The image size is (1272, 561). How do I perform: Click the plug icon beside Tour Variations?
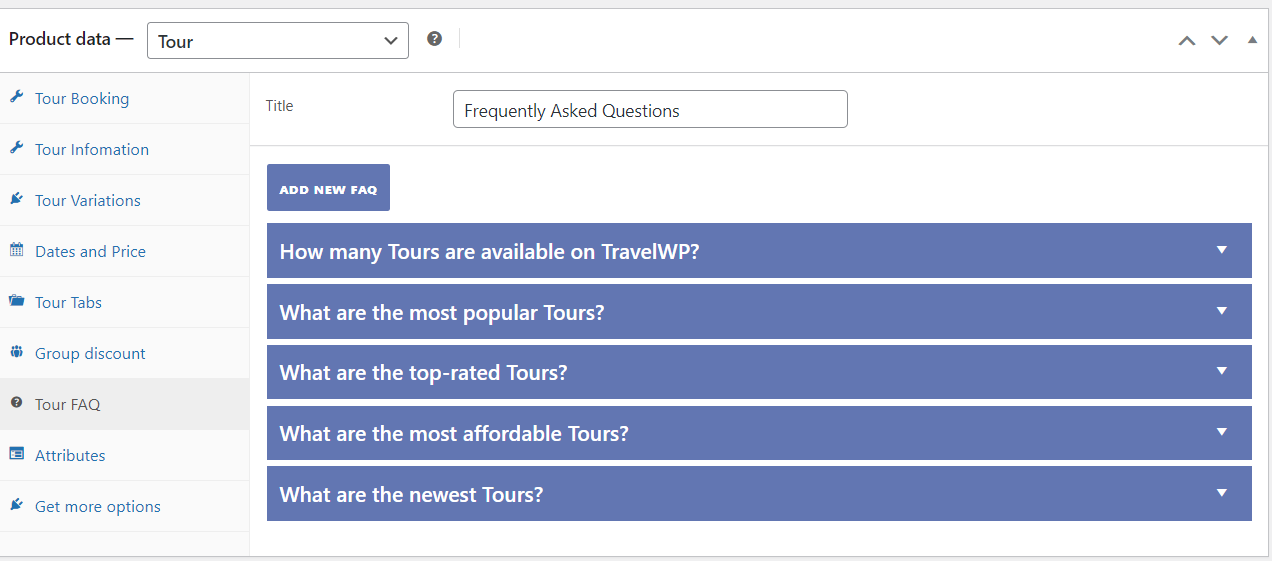(x=16, y=199)
